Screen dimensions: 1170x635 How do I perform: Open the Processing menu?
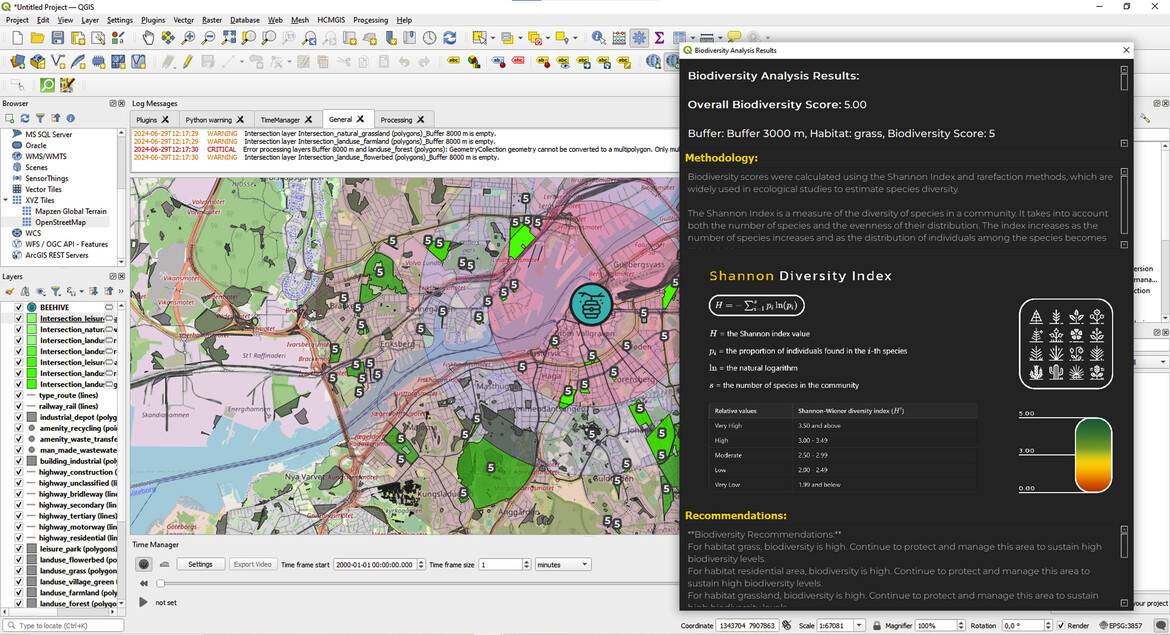[x=370, y=20]
